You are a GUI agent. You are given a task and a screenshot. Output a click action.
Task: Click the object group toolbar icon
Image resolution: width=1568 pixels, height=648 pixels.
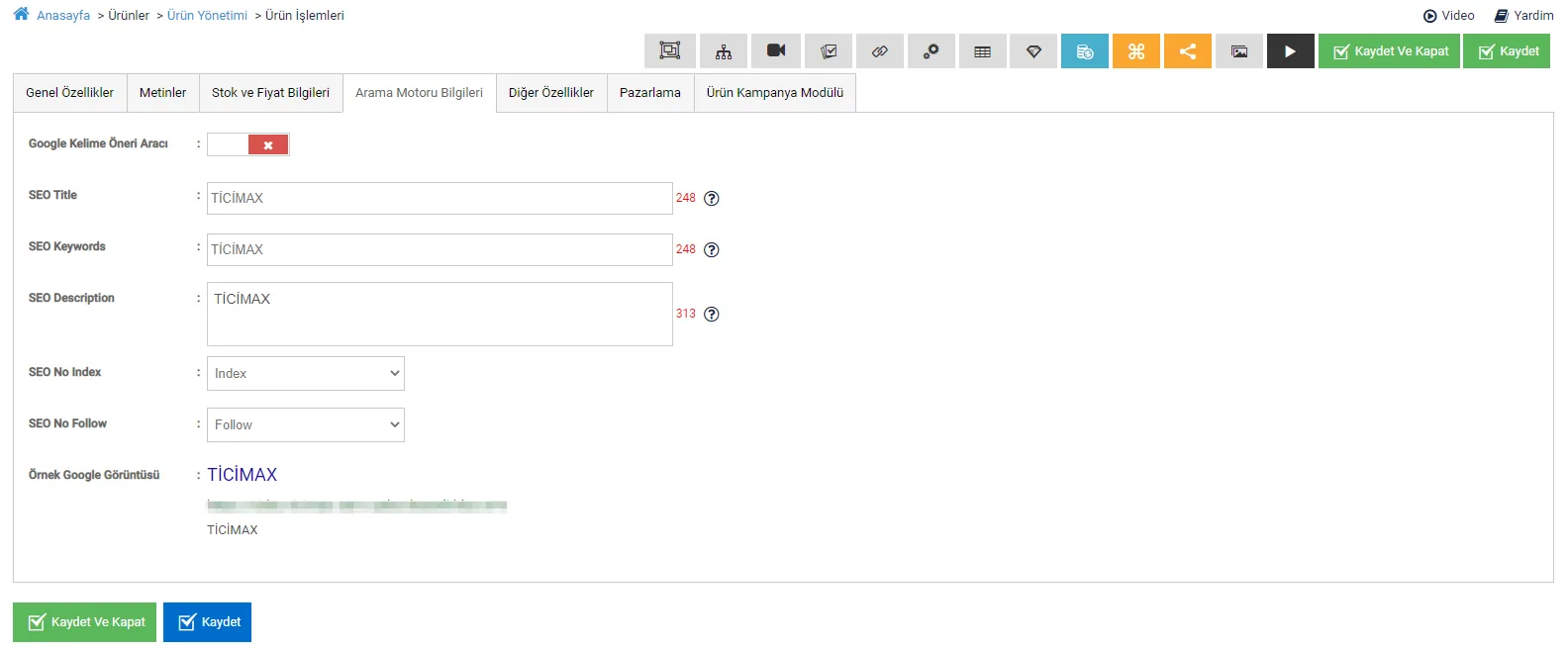tap(670, 51)
